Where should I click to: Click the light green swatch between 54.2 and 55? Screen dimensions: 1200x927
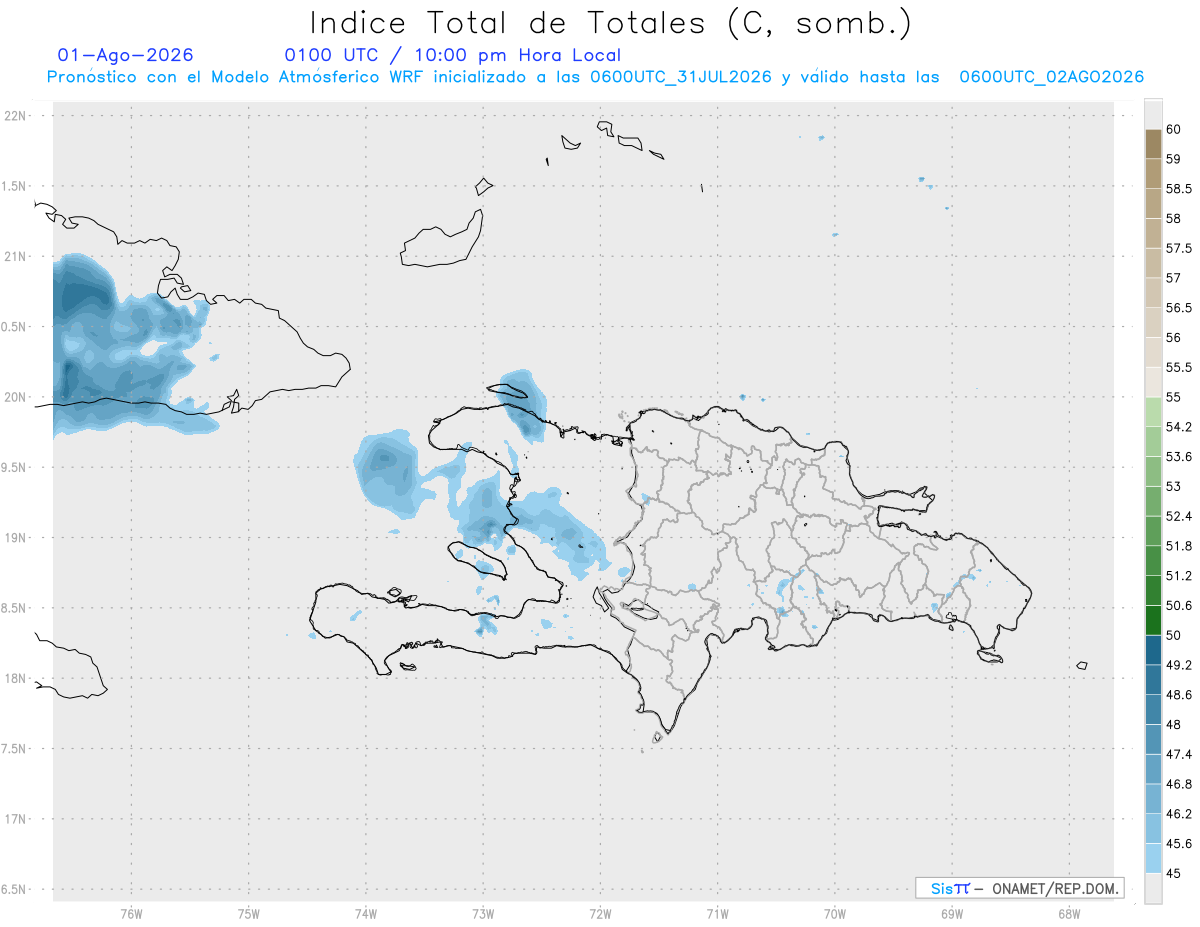click(x=1153, y=412)
